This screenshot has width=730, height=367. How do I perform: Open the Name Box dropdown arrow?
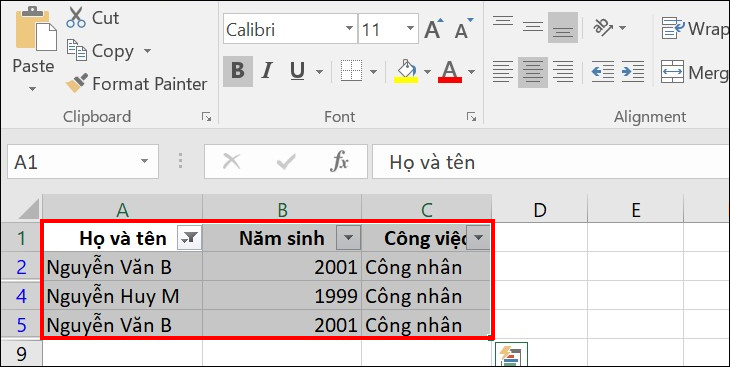click(145, 162)
